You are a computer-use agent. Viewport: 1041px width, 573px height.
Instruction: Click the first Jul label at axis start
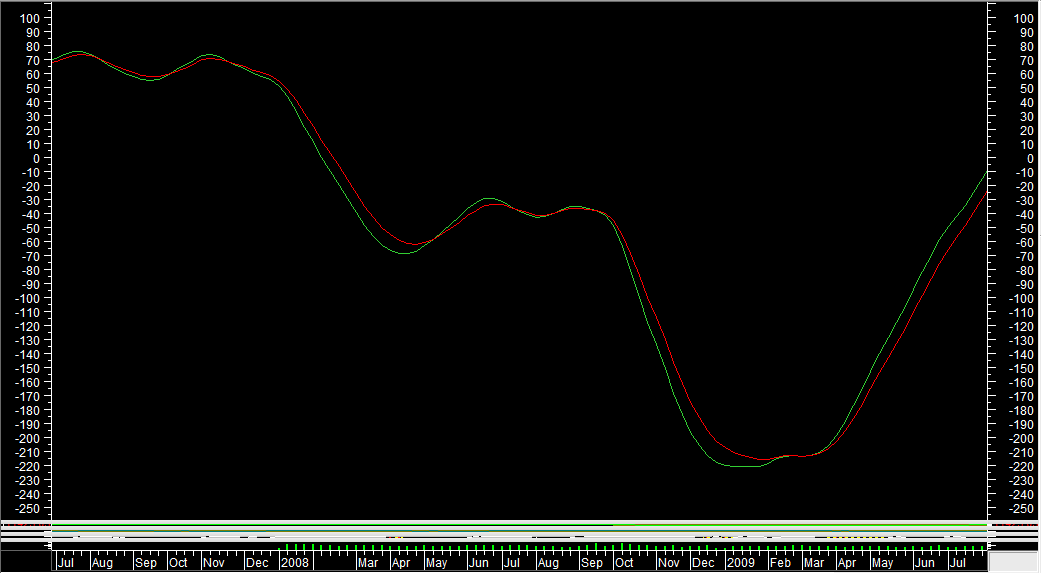pyautogui.click(x=66, y=562)
